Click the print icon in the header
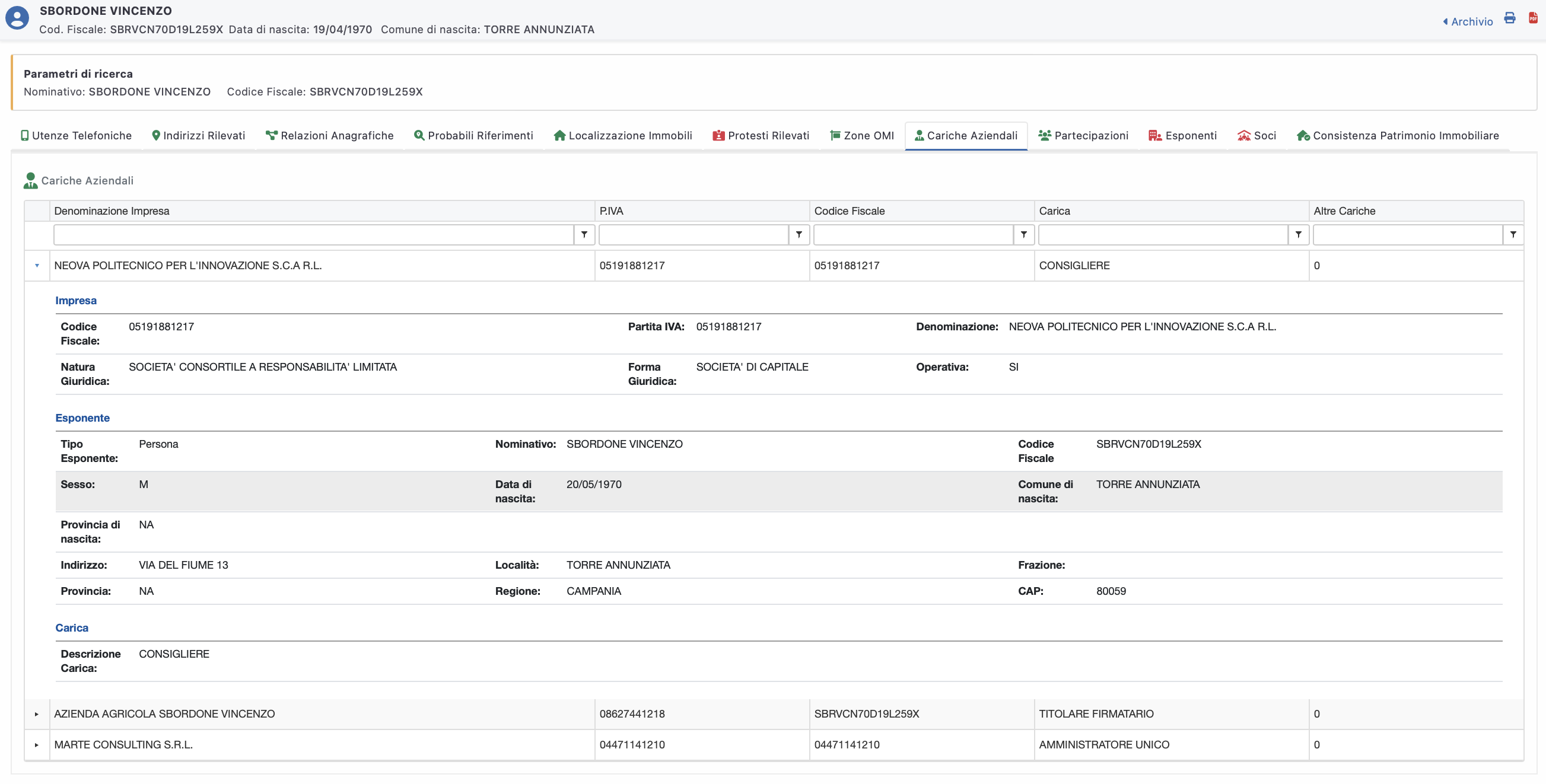 1509,18
